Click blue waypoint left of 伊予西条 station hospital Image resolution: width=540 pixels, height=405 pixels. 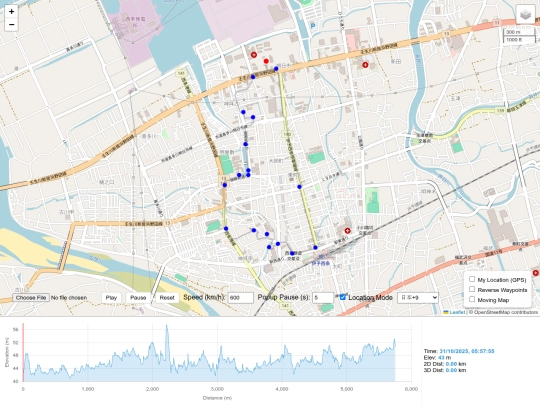[x=315, y=248]
